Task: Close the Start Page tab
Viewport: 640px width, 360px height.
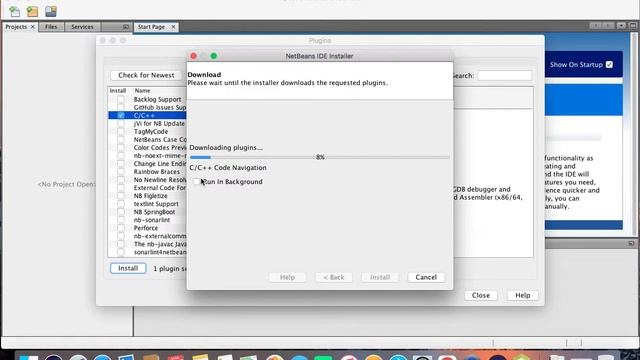Action: (x=173, y=27)
